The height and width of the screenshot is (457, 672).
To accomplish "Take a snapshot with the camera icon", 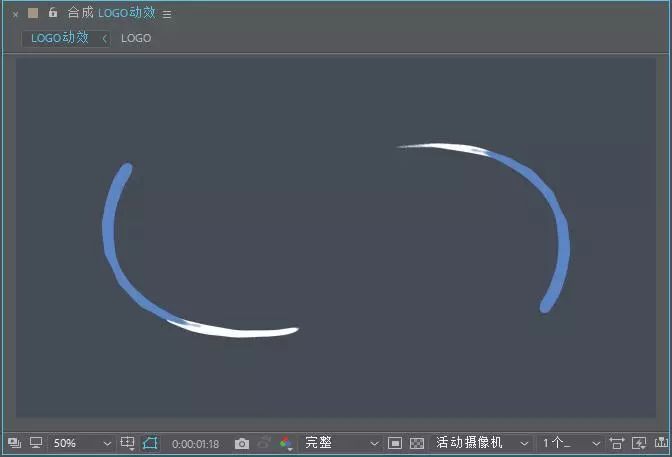I will 242,444.
